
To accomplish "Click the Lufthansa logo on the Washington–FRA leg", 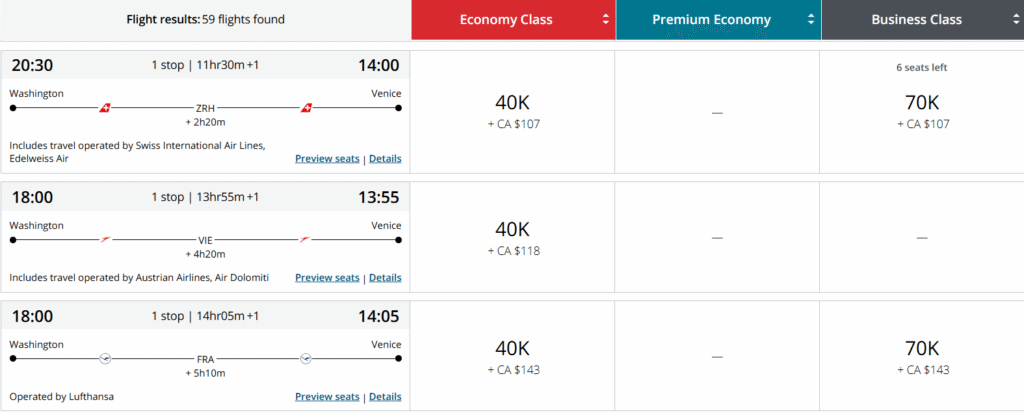I will [x=106, y=357].
